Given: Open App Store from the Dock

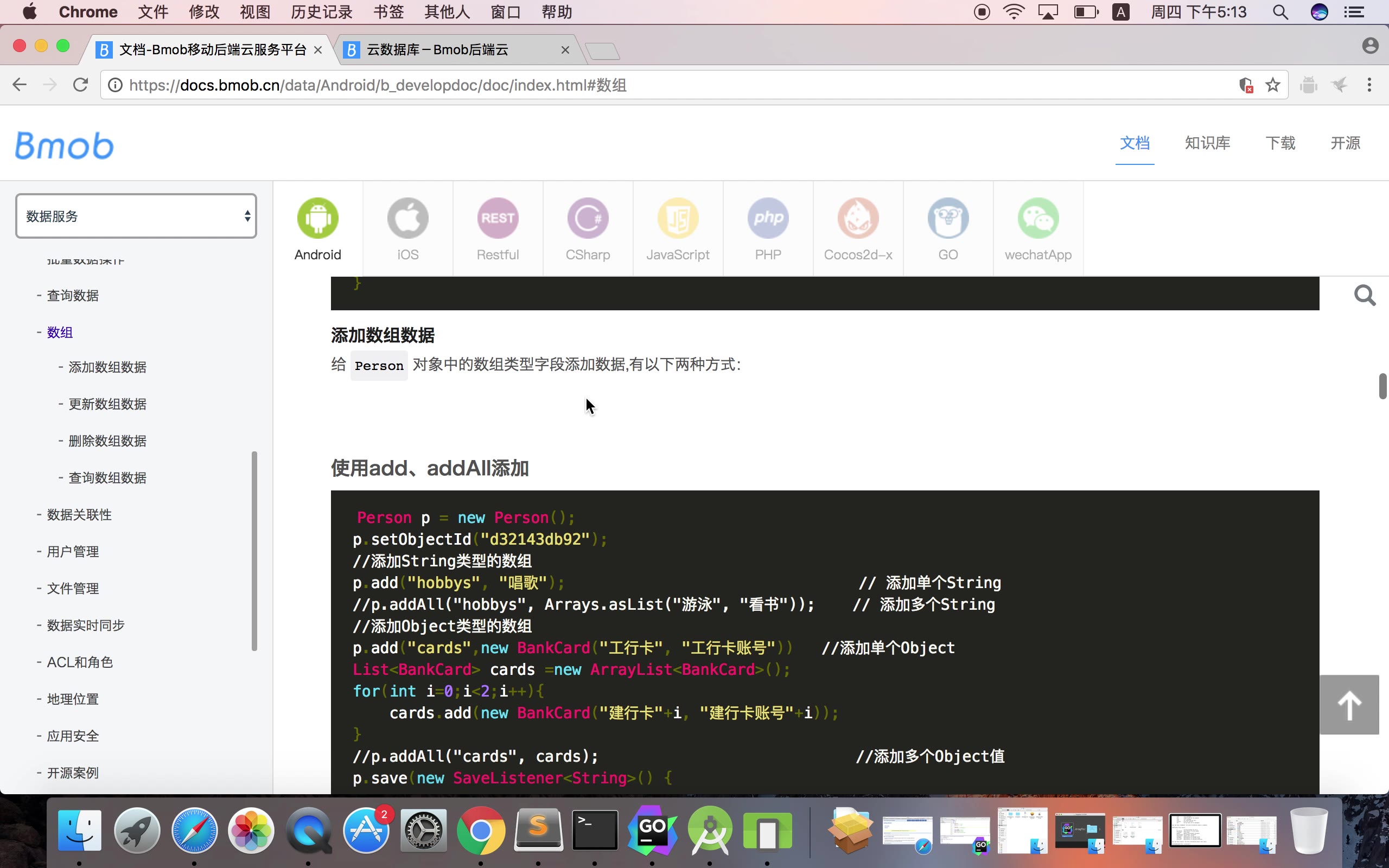Looking at the screenshot, I should [366, 830].
